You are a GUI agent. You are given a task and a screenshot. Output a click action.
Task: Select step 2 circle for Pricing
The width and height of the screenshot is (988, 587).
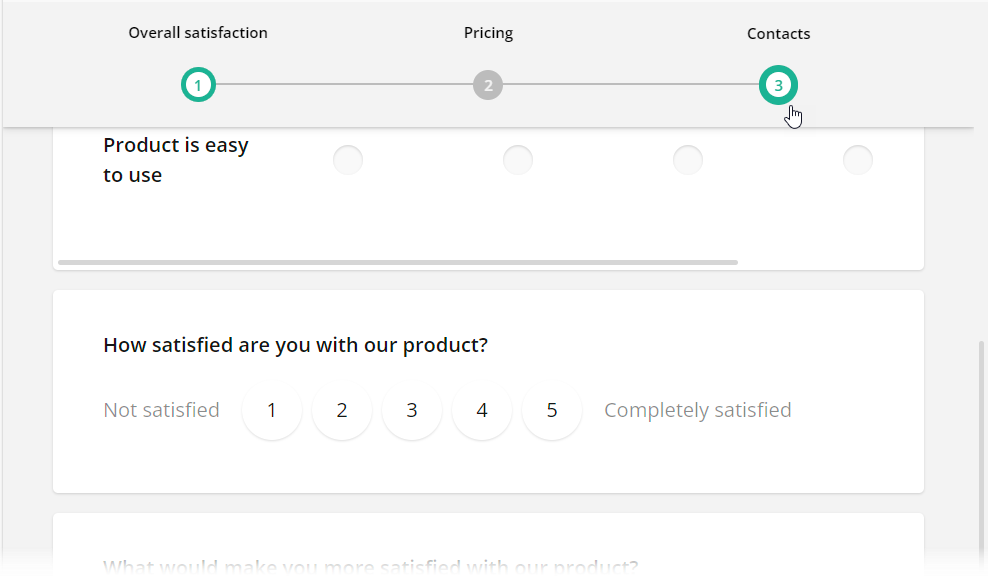pyautogui.click(x=488, y=85)
